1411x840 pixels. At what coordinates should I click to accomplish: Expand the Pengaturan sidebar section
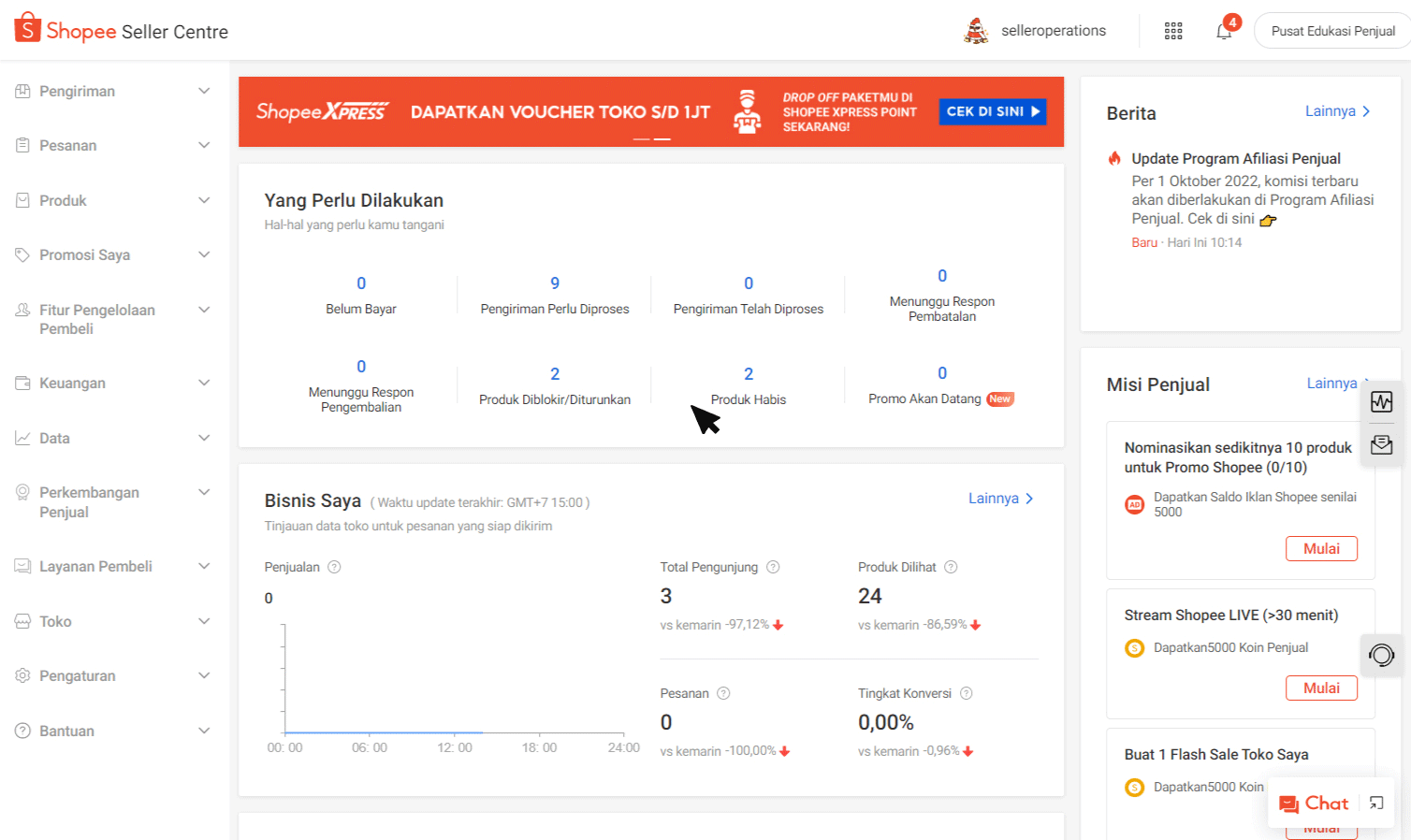(112, 675)
